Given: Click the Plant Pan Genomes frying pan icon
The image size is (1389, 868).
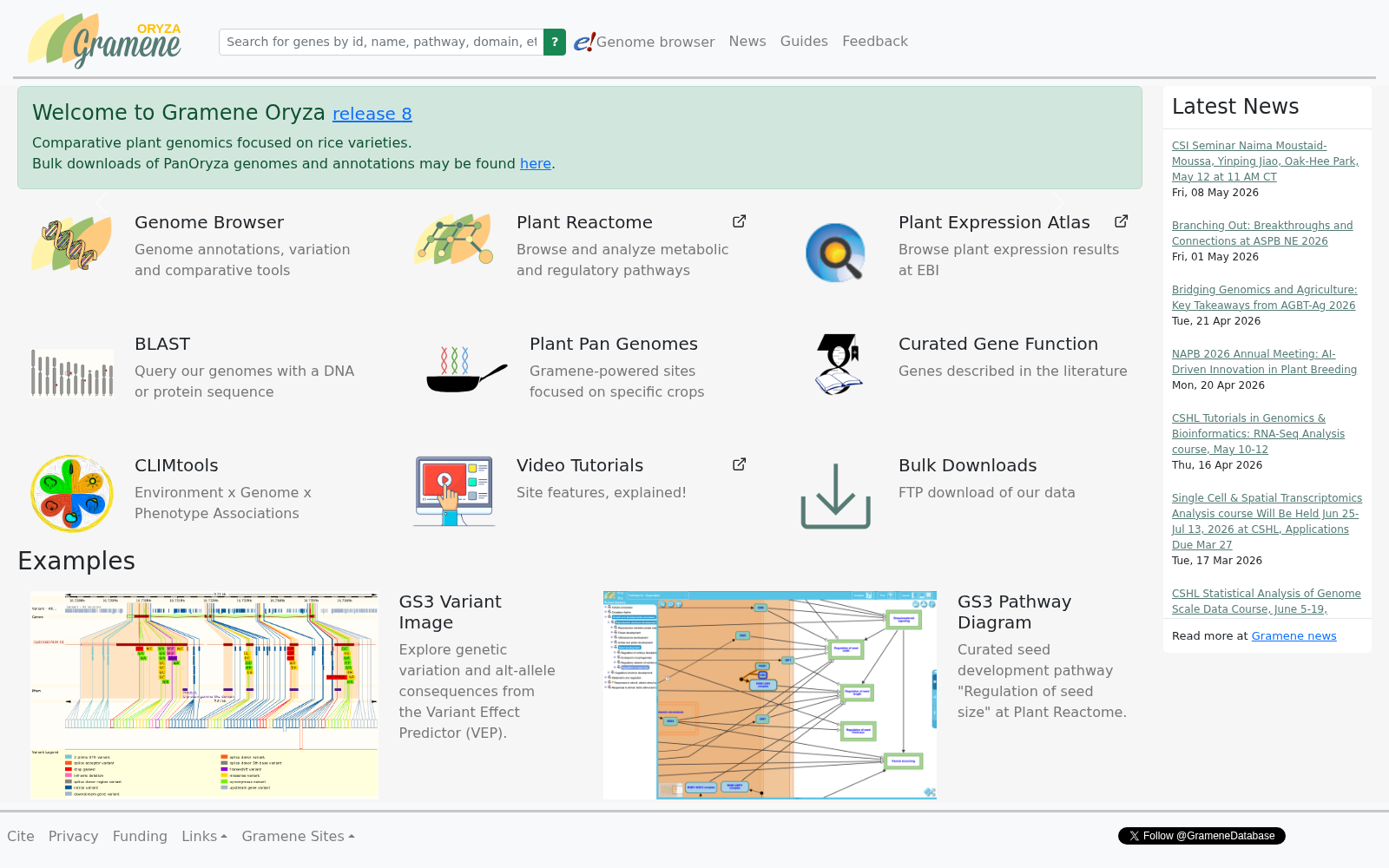Looking at the screenshot, I should pos(467,371).
